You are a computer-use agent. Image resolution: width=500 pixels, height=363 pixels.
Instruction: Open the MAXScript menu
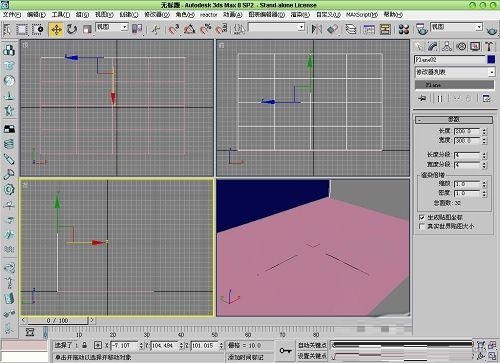tap(362, 15)
